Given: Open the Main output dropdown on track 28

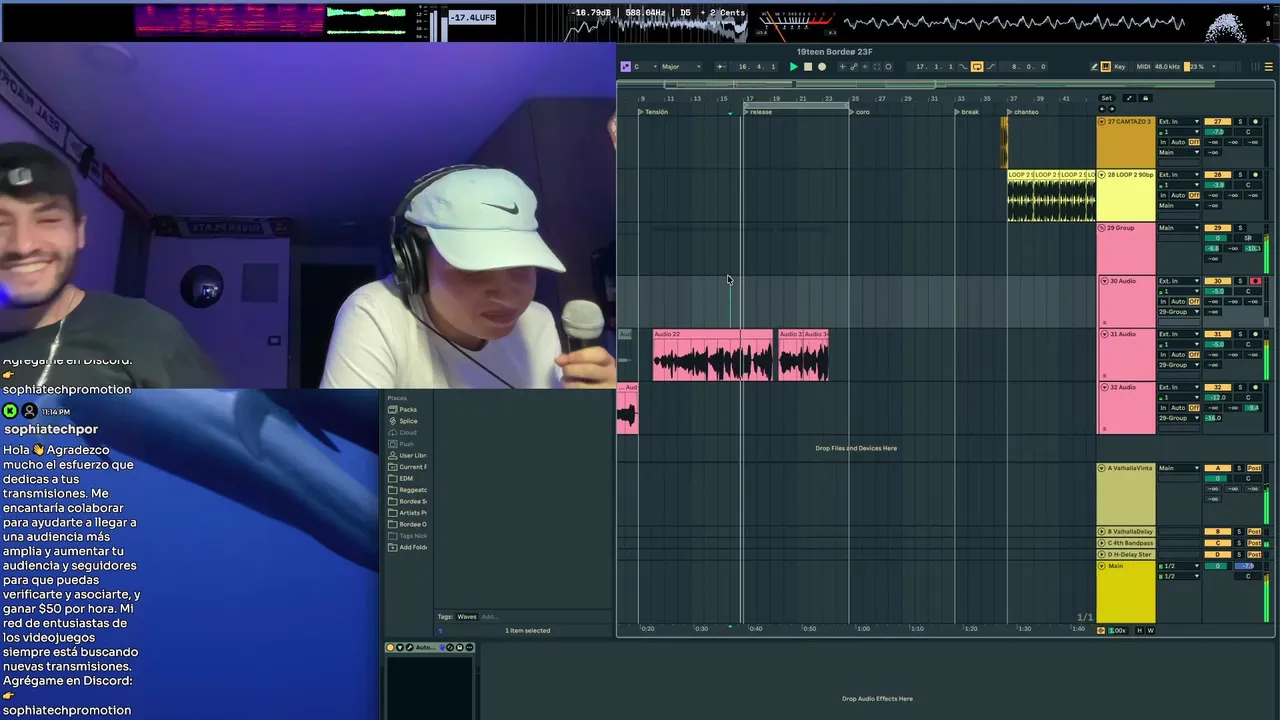Looking at the screenshot, I should (1179, 205).
